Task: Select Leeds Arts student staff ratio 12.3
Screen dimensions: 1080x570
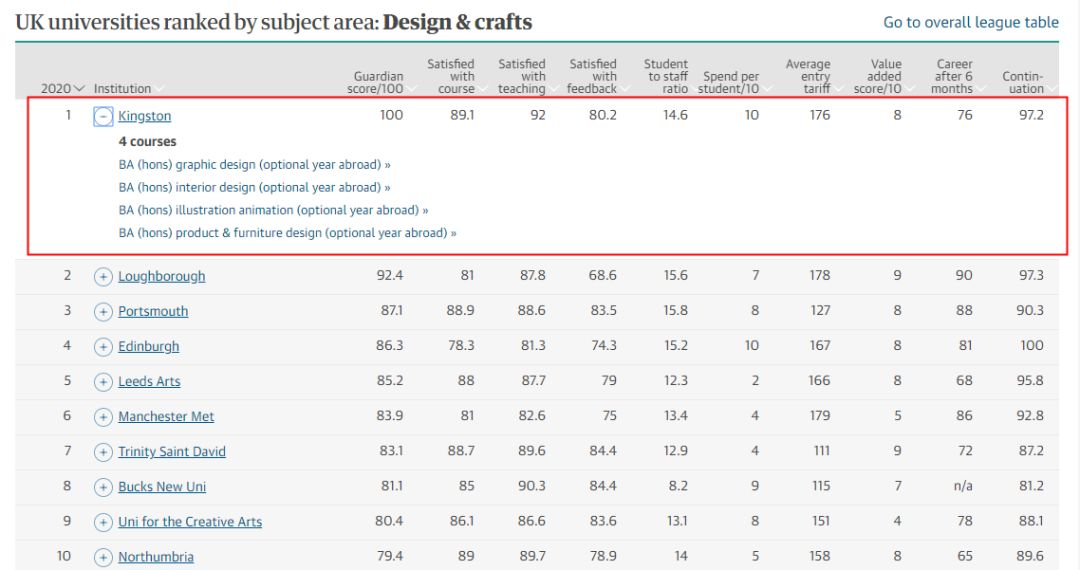Action: [x=675, y=381]
